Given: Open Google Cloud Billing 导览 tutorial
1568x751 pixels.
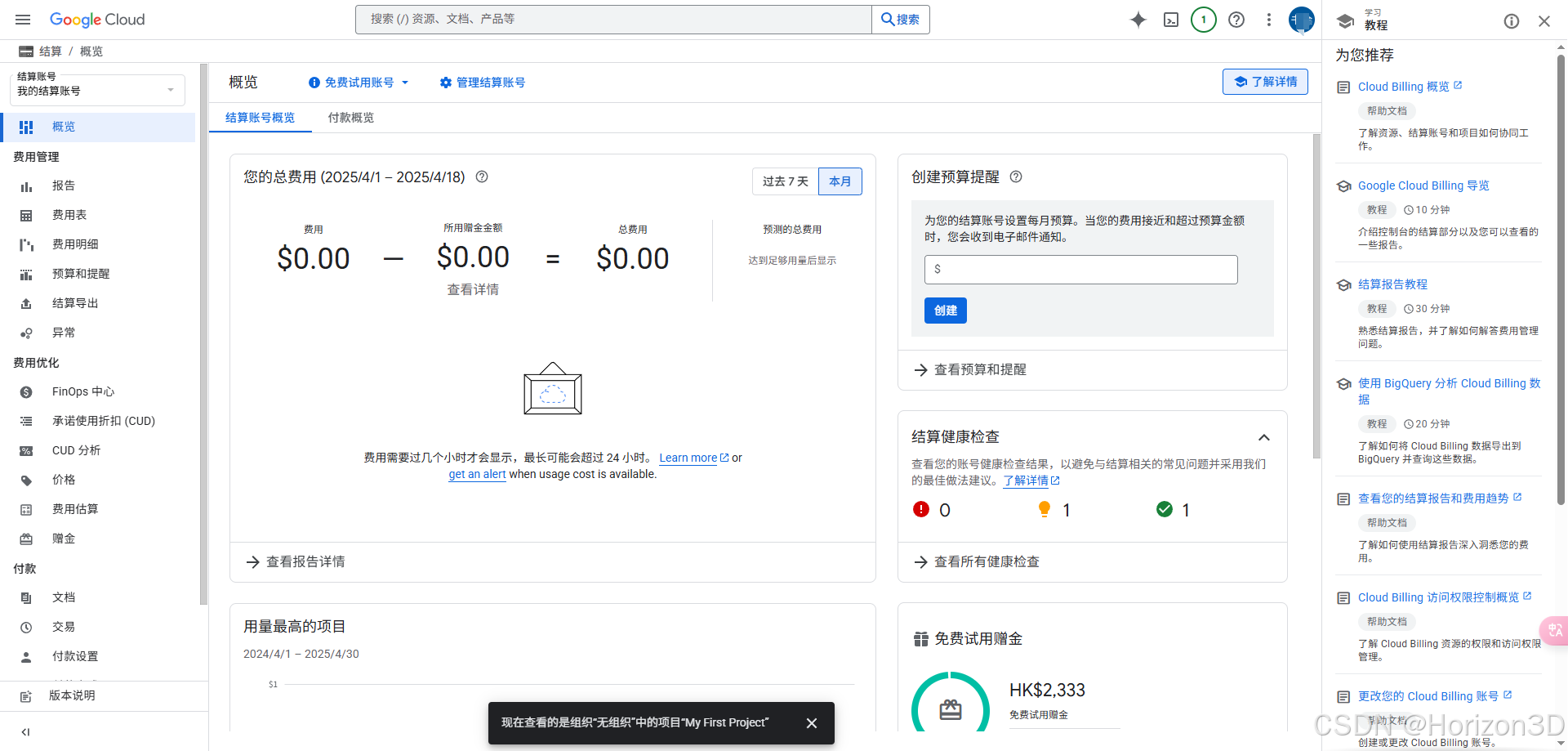Looking at the screenshot, I should 1423,186.
